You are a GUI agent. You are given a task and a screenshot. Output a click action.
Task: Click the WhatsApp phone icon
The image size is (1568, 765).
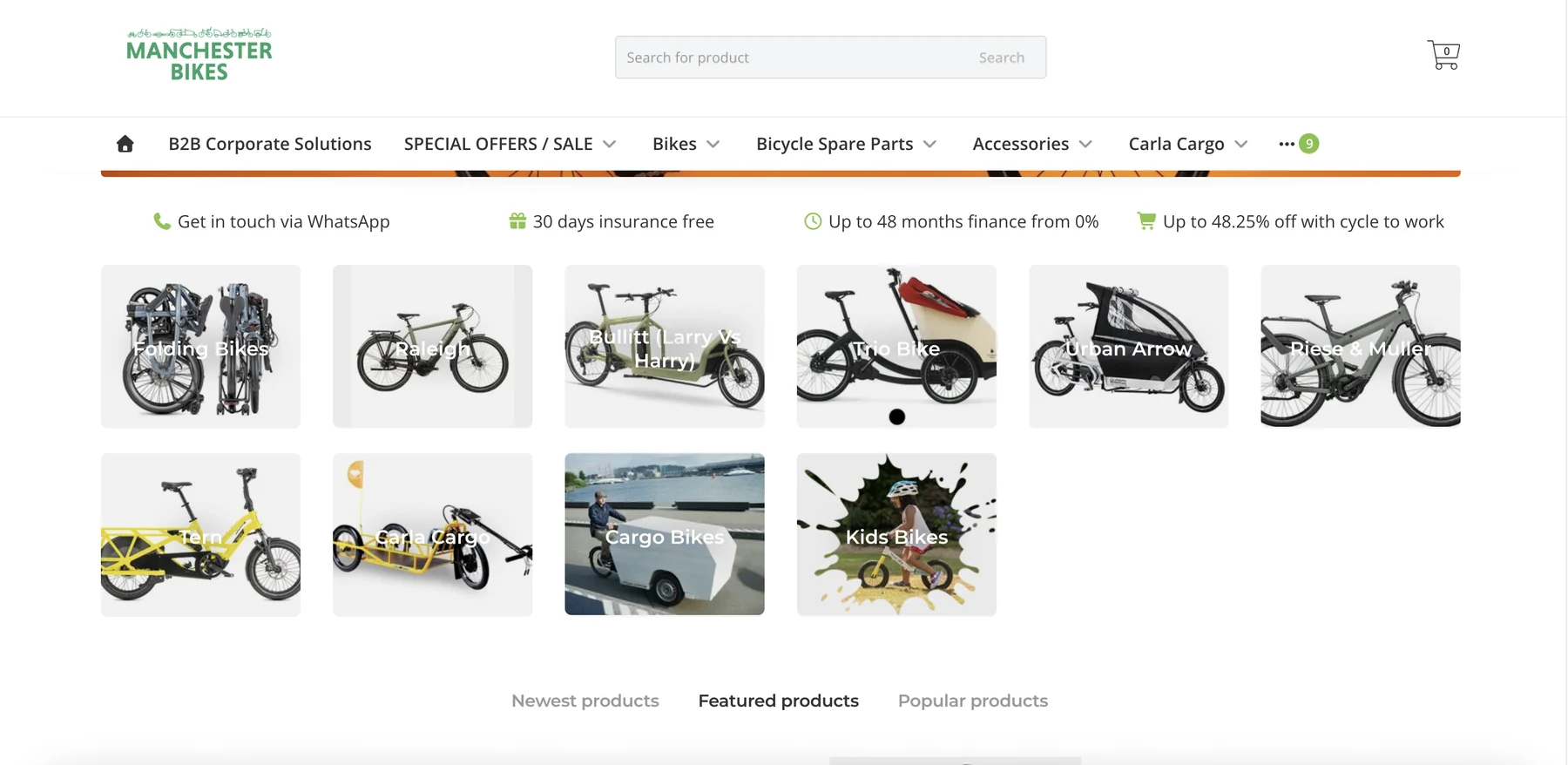coord(162,221)
